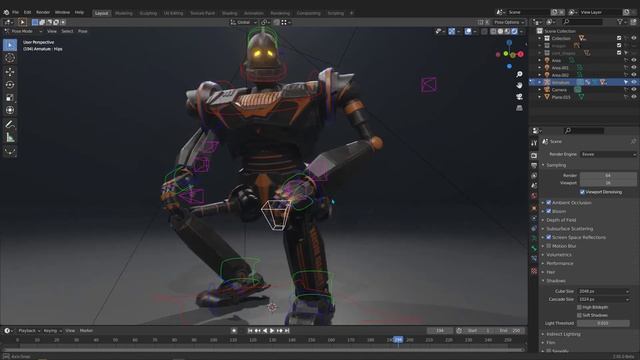The image size is (640, 360).
Task: Click the Render samples field
Action: coord(608,176)
